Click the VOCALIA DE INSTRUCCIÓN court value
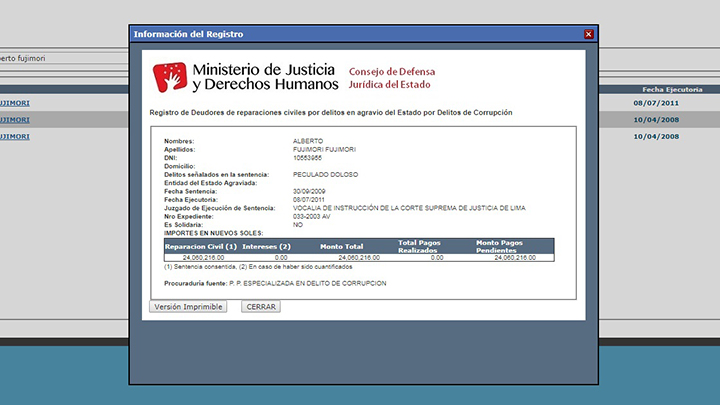 point(409,208)
